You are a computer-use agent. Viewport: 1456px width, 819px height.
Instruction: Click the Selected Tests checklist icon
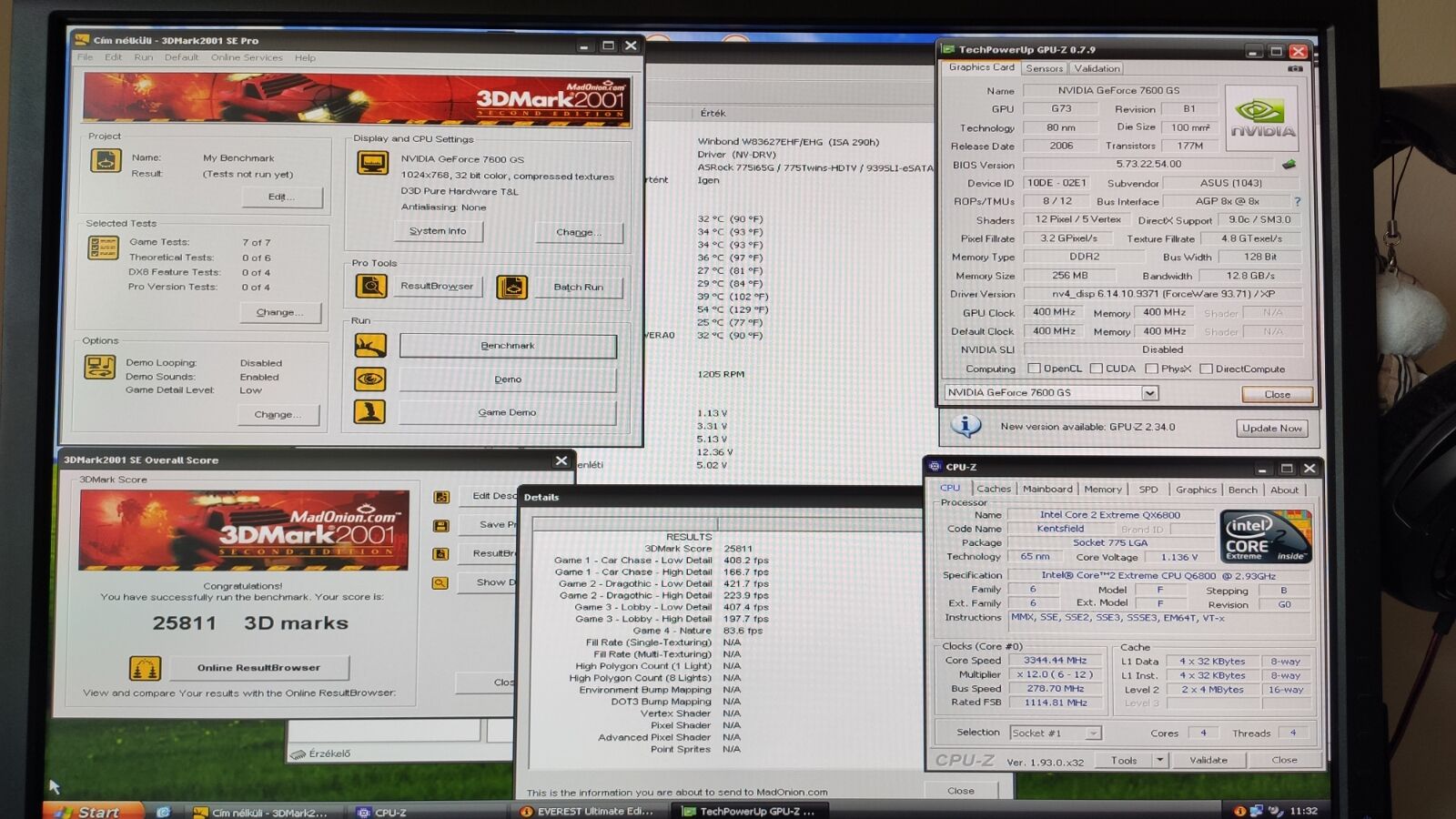[104, 248]
